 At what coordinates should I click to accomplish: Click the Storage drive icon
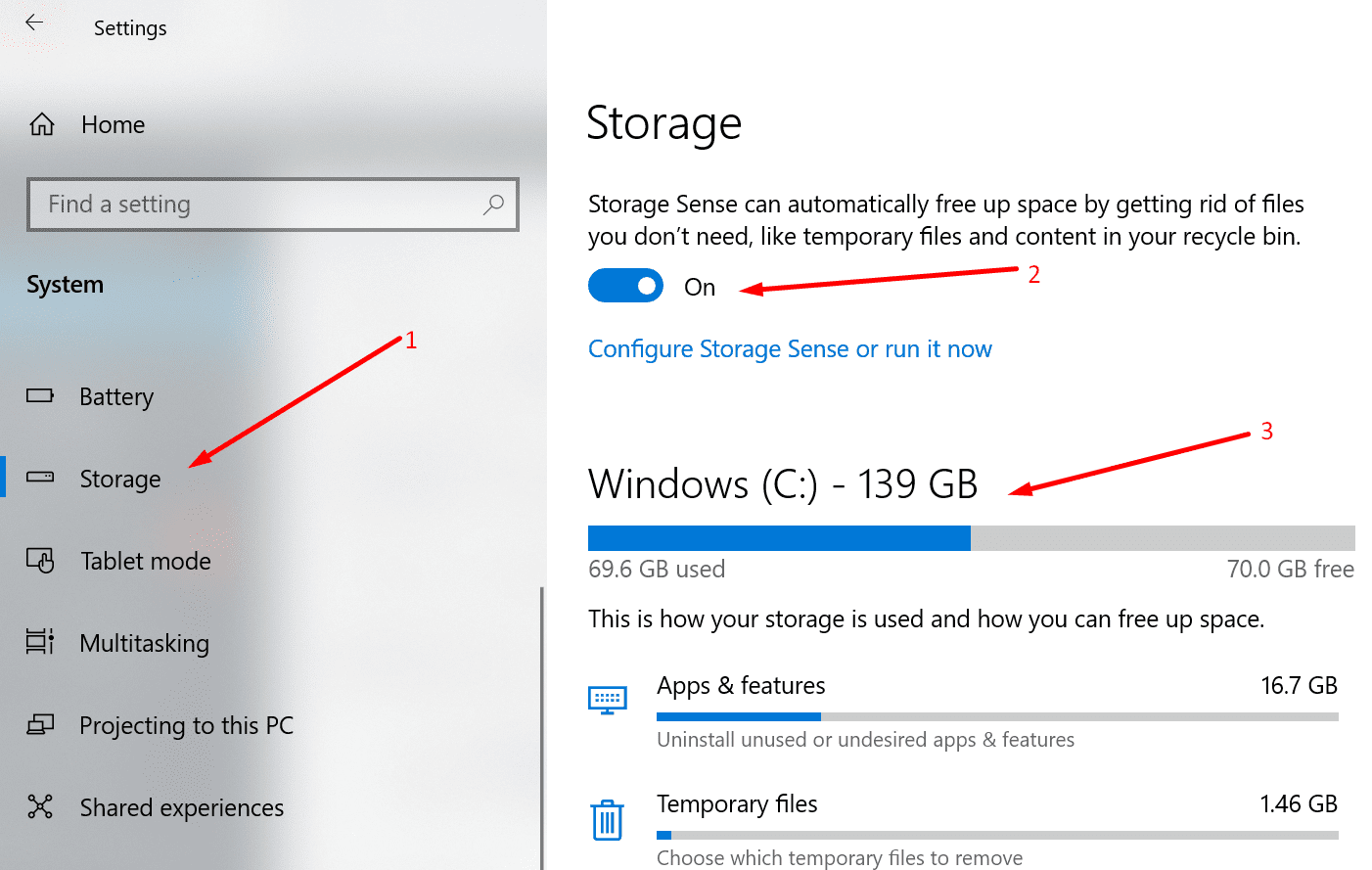[40, 478]
